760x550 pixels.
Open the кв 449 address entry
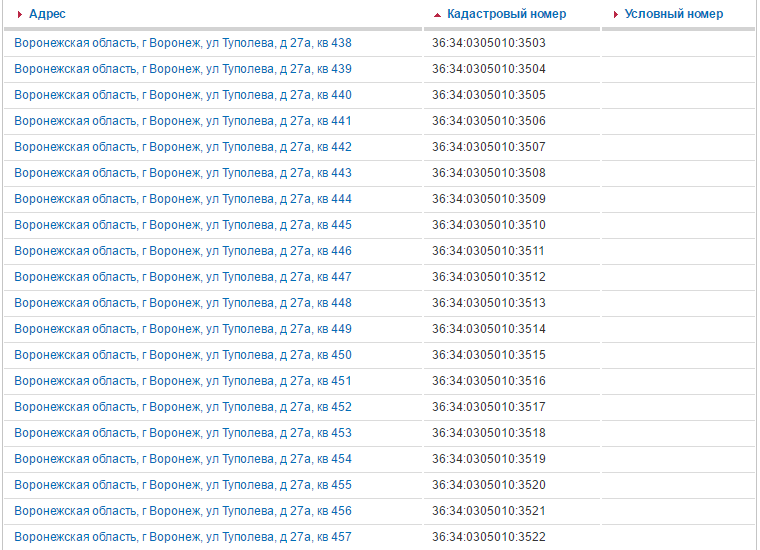click(183, 329)
